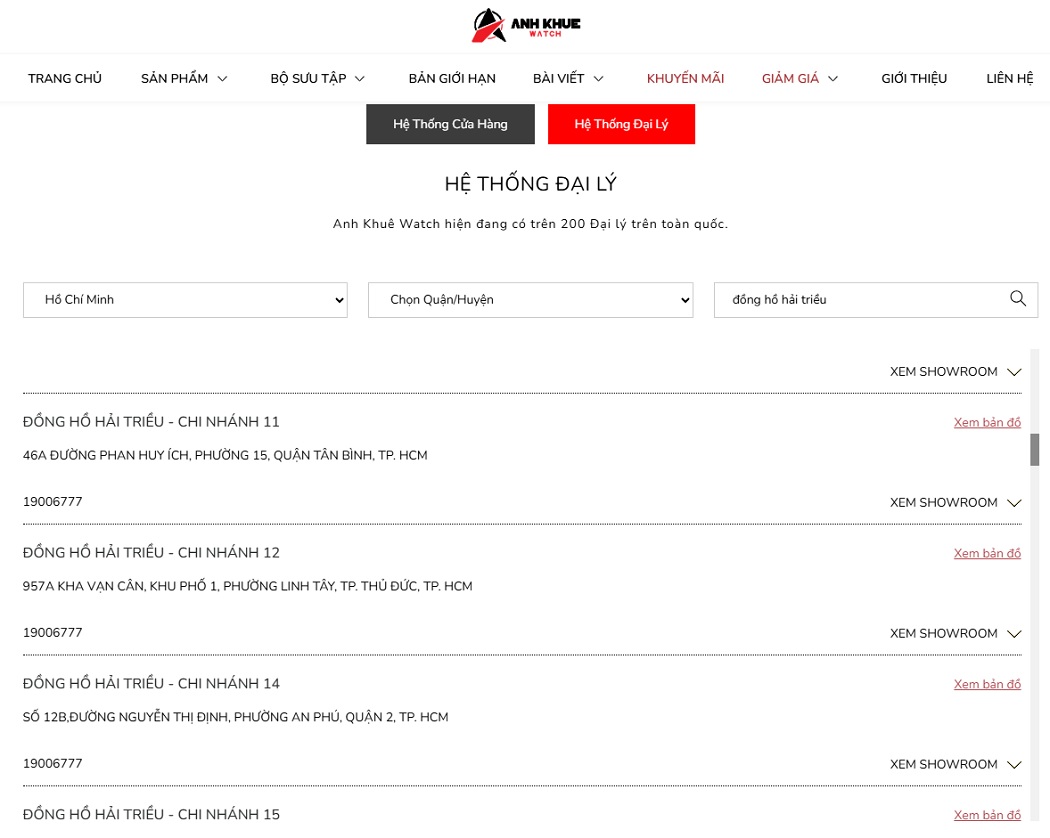Screen dimensions: 1050x838
Task: Open the Bài Viết menu
Action: pos(558,78)
